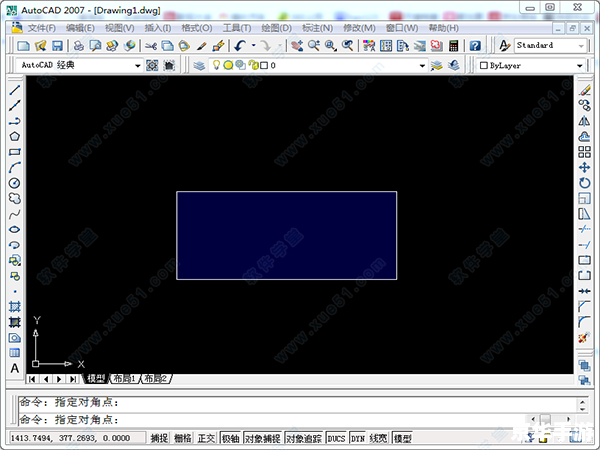Open the ByLayer color dropdown
The height and width of the screenshot is (450, 600).
click(x=580, y=65)
